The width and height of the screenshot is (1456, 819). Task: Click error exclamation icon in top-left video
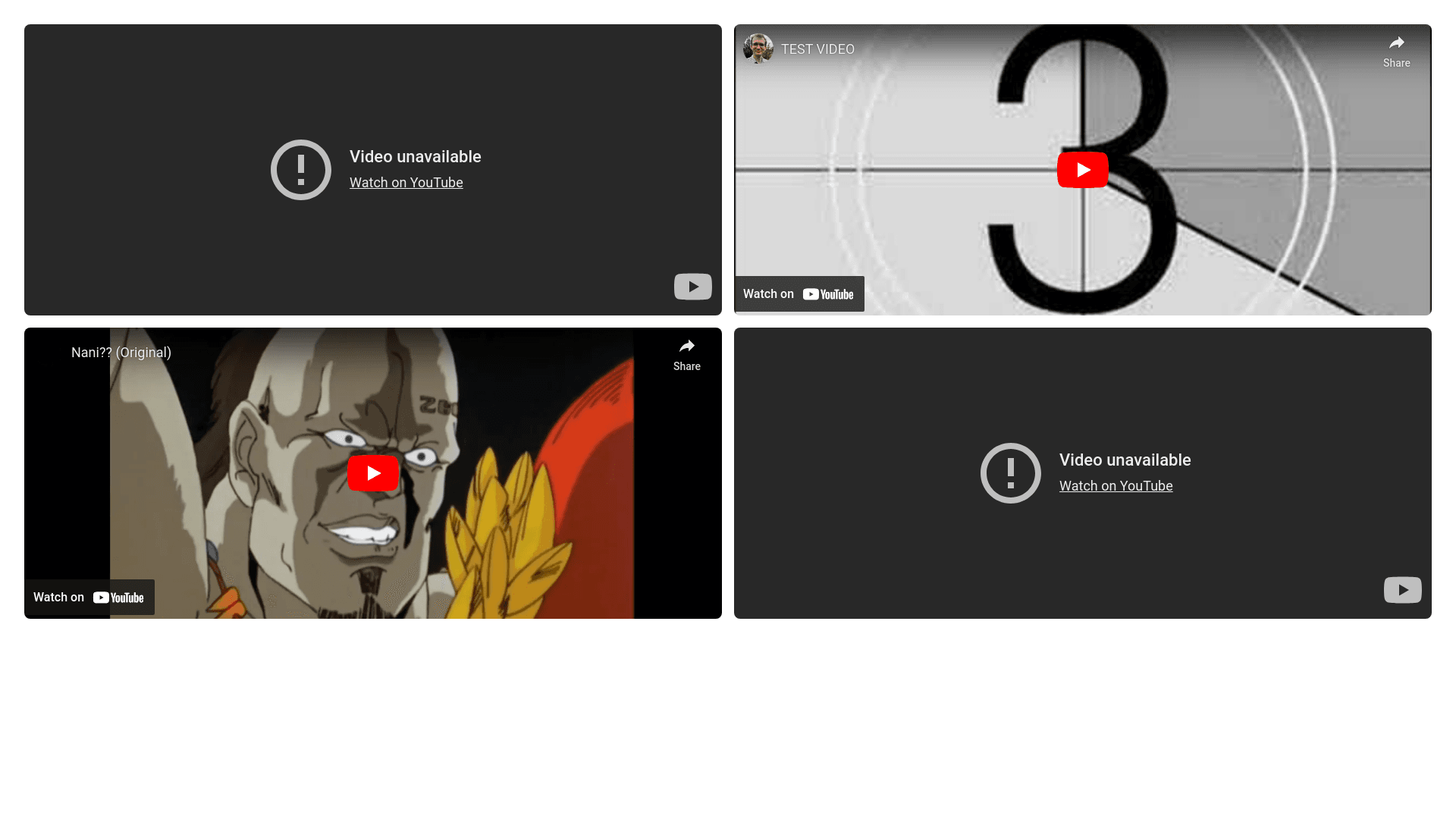(301, 170)
